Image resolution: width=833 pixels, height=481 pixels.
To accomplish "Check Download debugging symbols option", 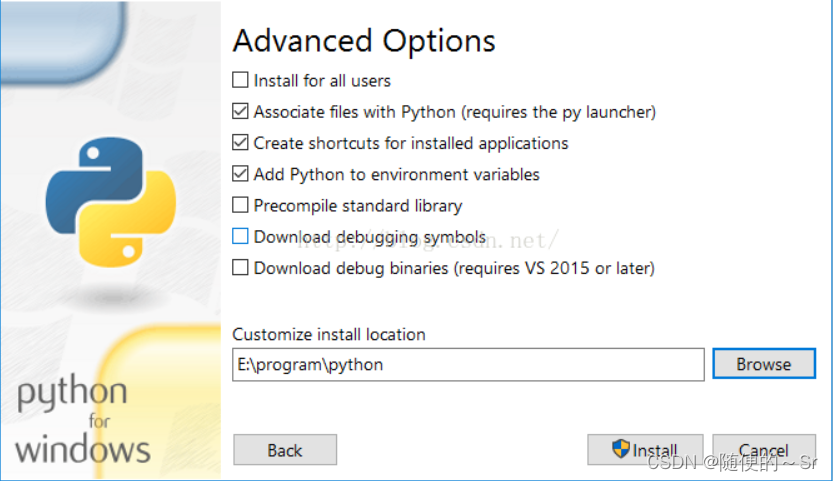I will 240,236.
